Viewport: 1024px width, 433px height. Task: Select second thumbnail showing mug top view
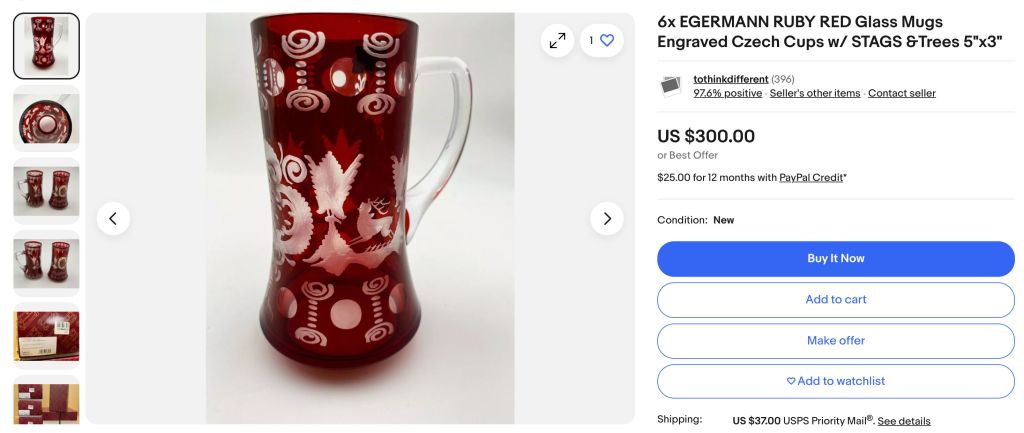click(46, 118)
